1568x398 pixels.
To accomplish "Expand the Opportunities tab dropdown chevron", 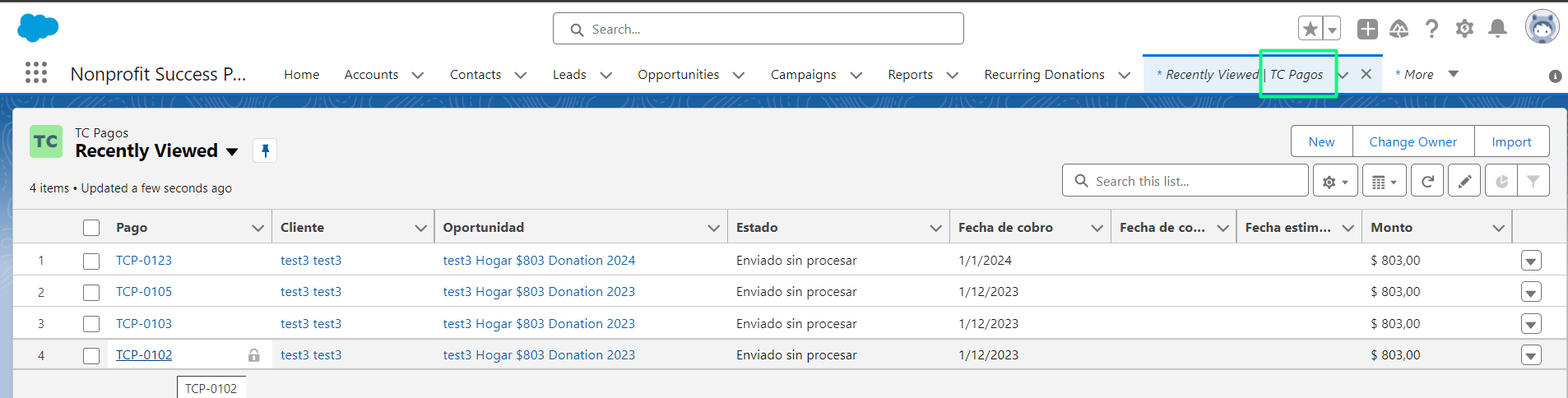I will (x=739, y=75).
